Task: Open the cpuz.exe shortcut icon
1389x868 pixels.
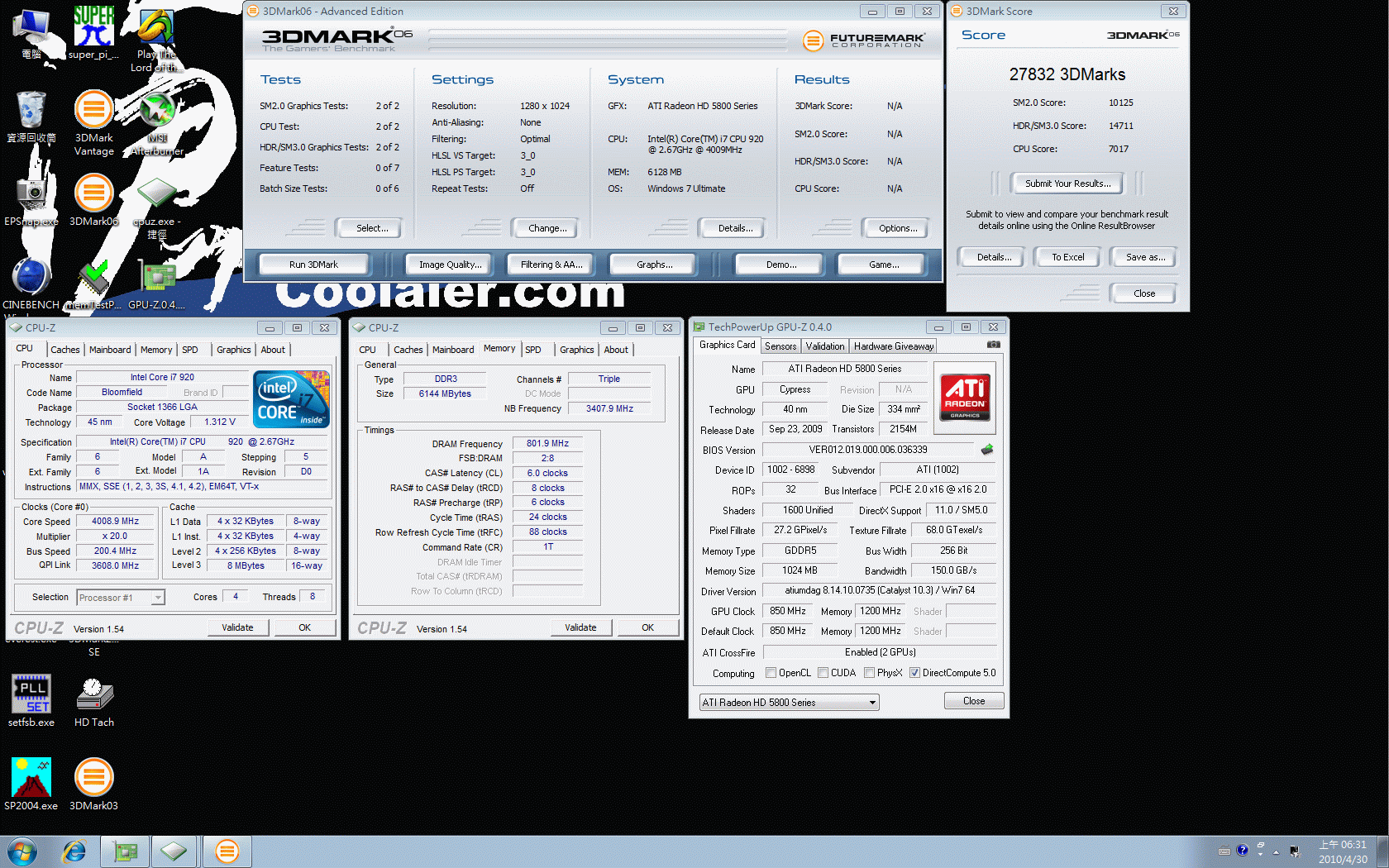Action: click(157, 207)
